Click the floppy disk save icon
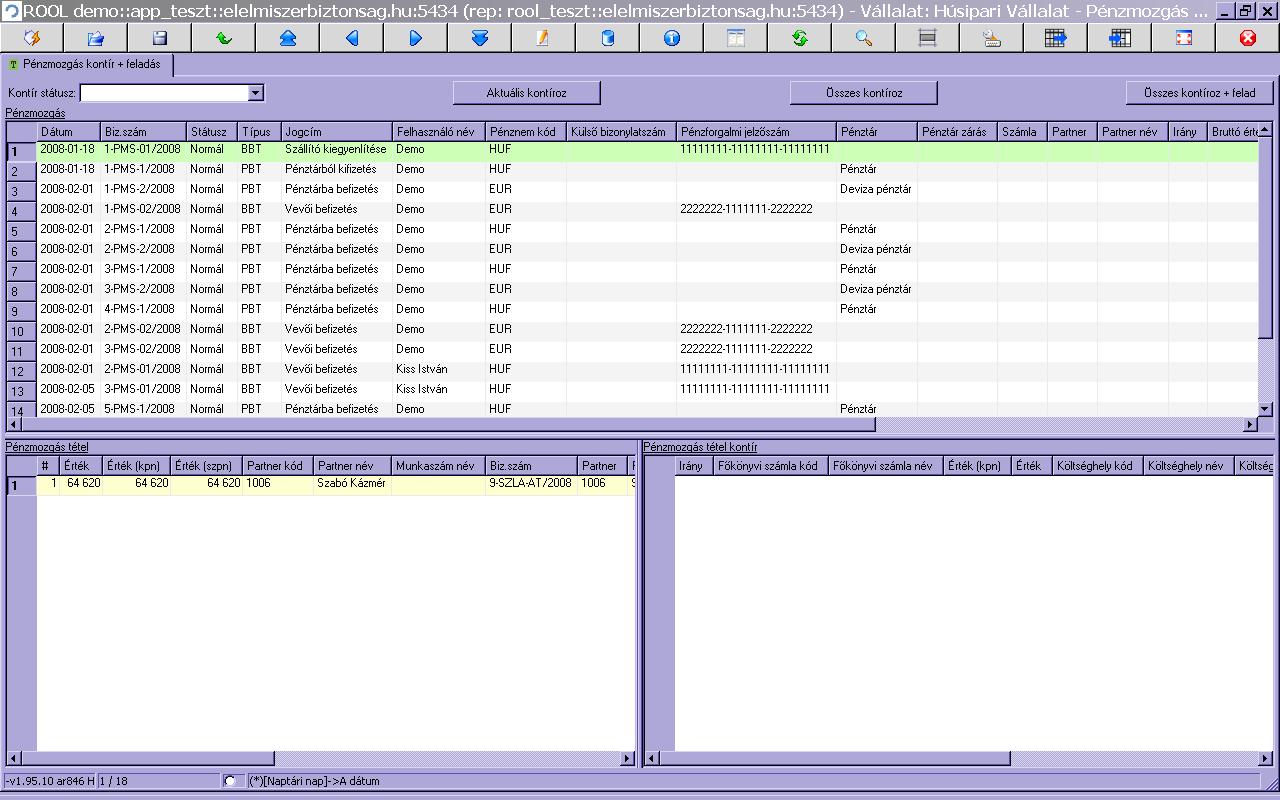 pyautogui.click(x=160, y=38)
